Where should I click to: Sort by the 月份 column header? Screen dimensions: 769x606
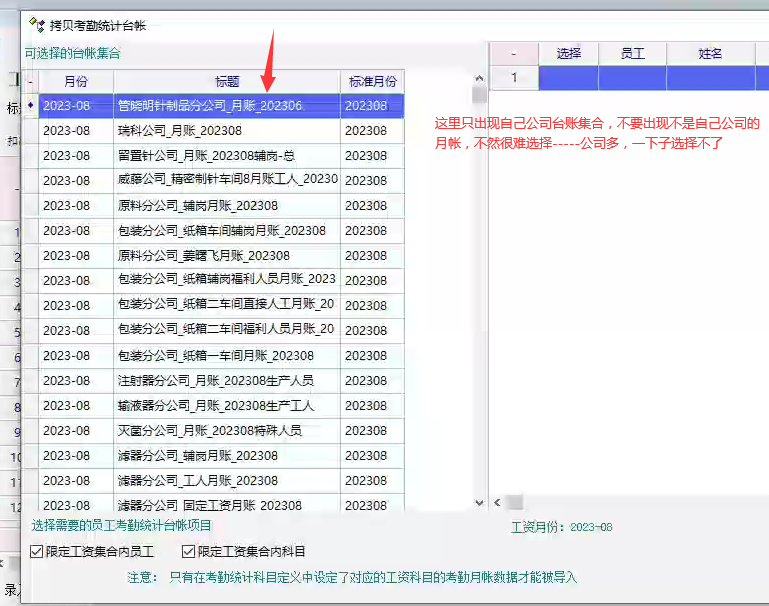(x=76, y=81)
